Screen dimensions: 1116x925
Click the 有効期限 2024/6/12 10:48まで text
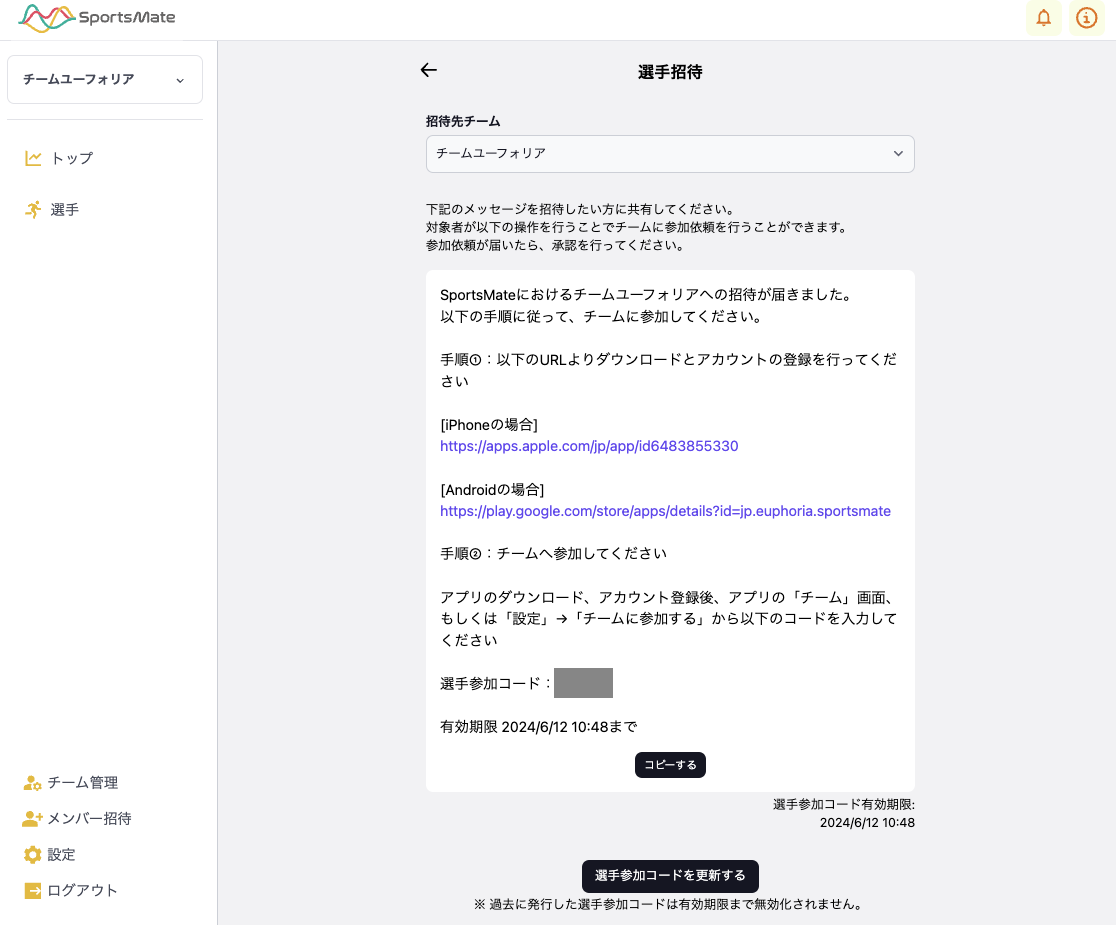[x=538, y=726]
